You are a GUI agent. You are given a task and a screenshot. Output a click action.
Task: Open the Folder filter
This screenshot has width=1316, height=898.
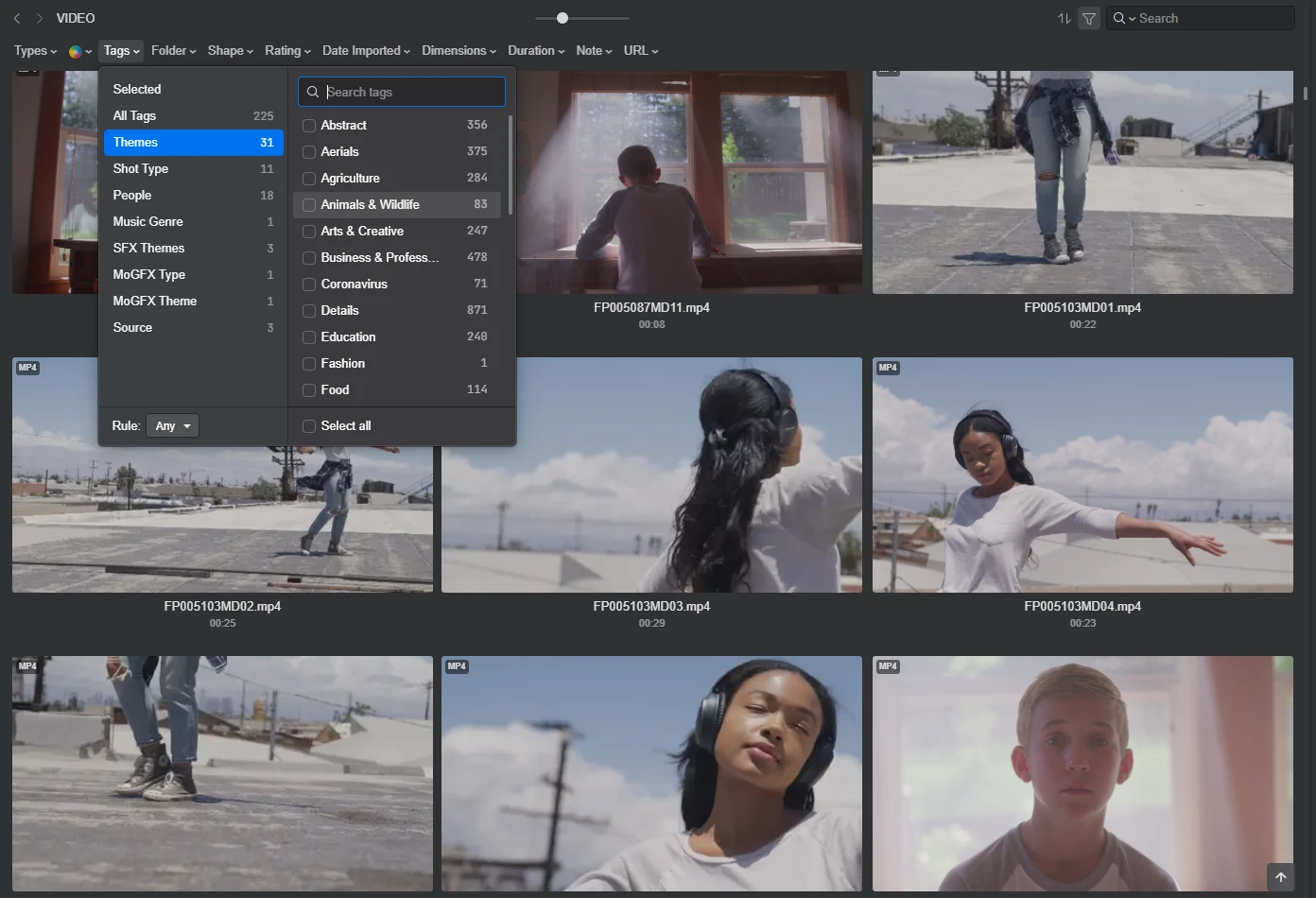coord(173,51)
